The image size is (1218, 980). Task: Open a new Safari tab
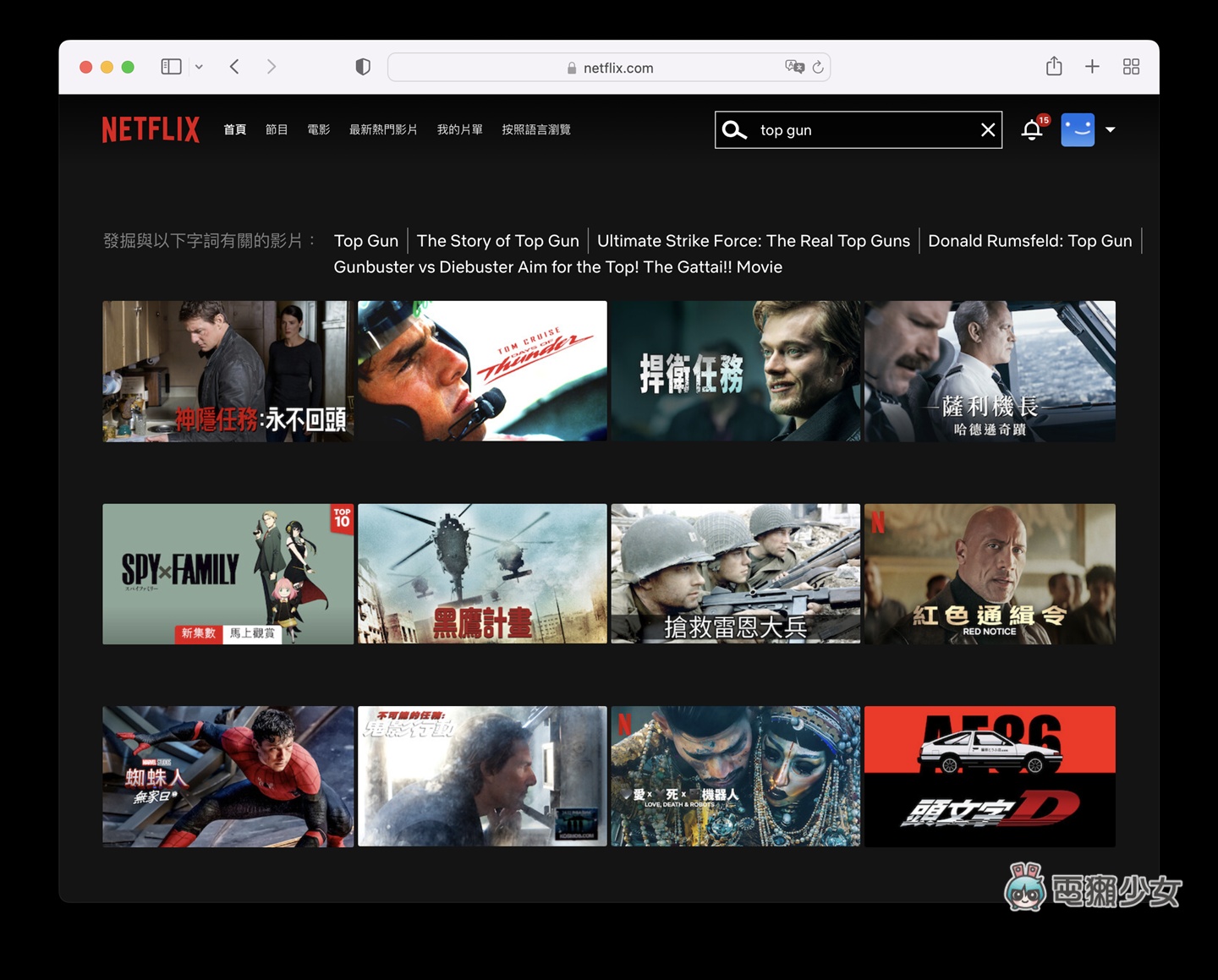tap(1092, 67)
